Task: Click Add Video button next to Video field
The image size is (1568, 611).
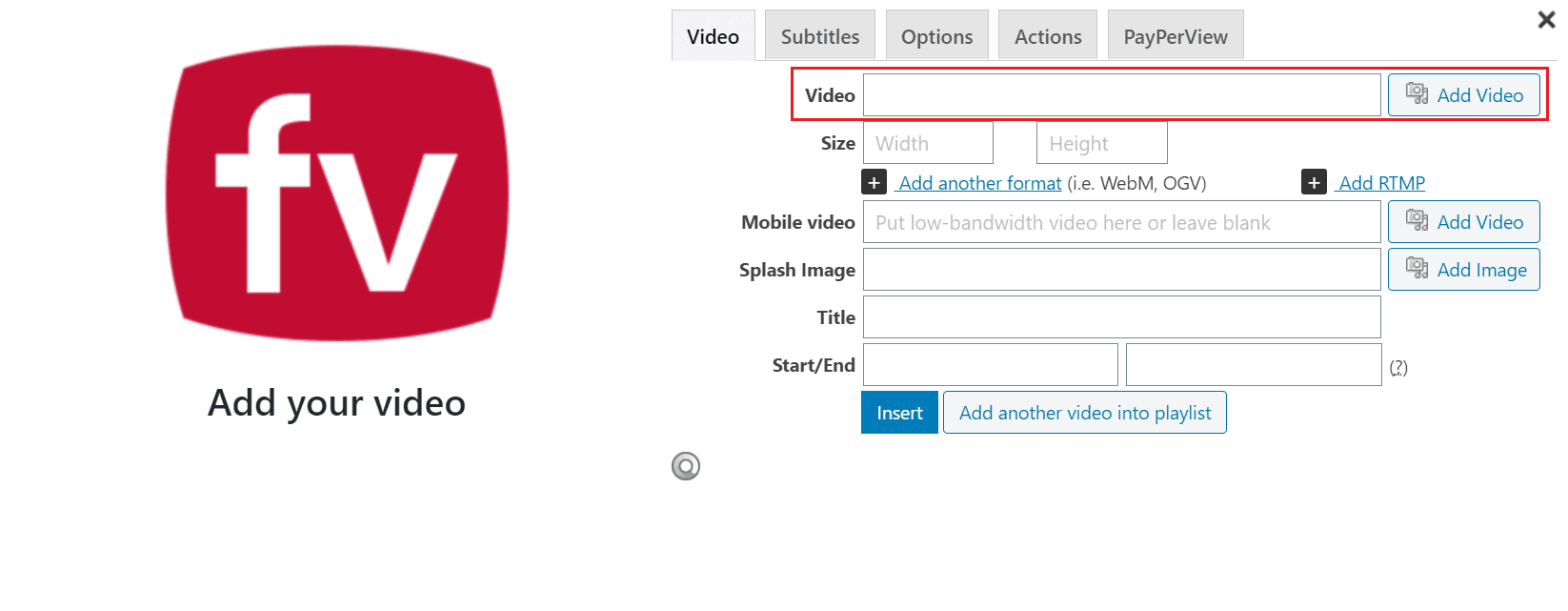Action: pos(1464,95)
